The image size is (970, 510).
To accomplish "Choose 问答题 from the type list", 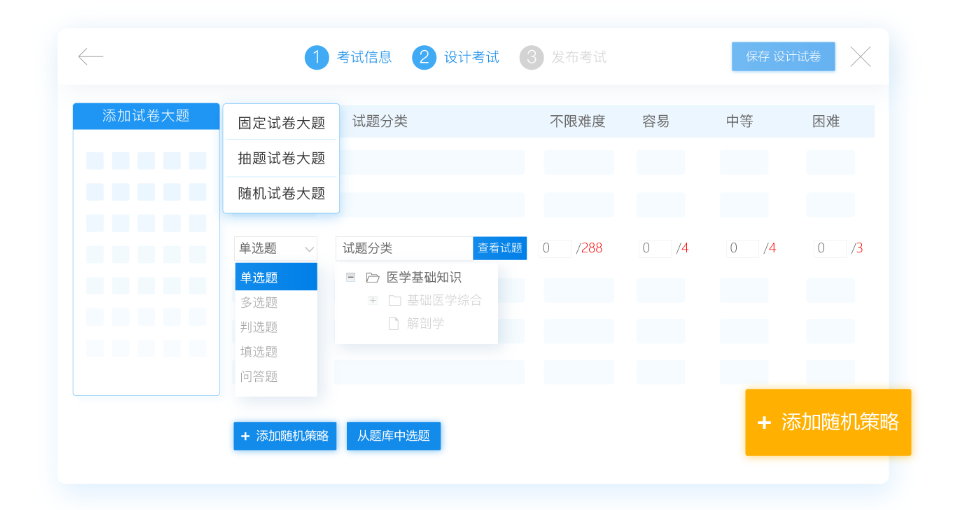I will click(260, 377).
